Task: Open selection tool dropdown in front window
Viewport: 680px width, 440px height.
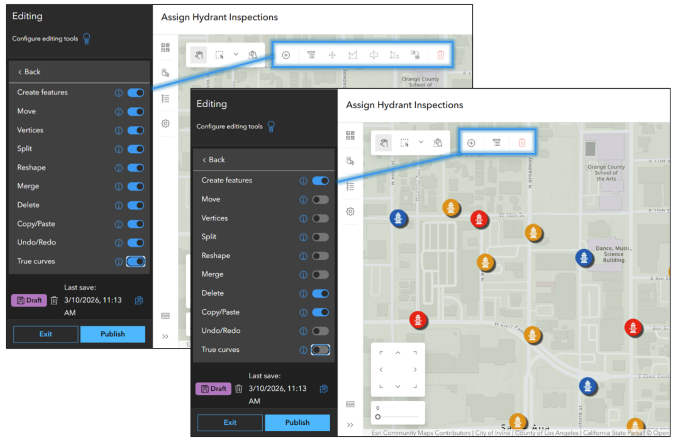Action: coord(421,142)
